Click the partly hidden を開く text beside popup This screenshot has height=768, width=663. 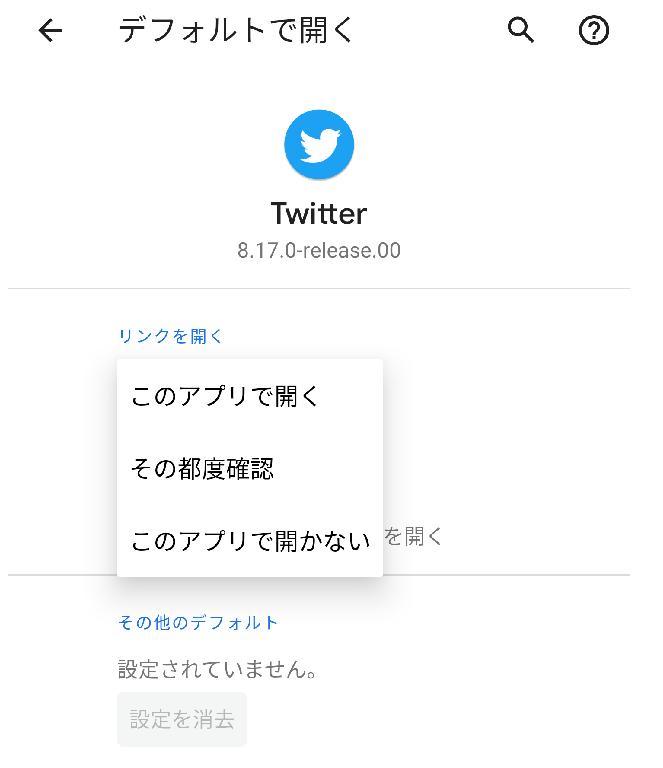pos(413,536)
